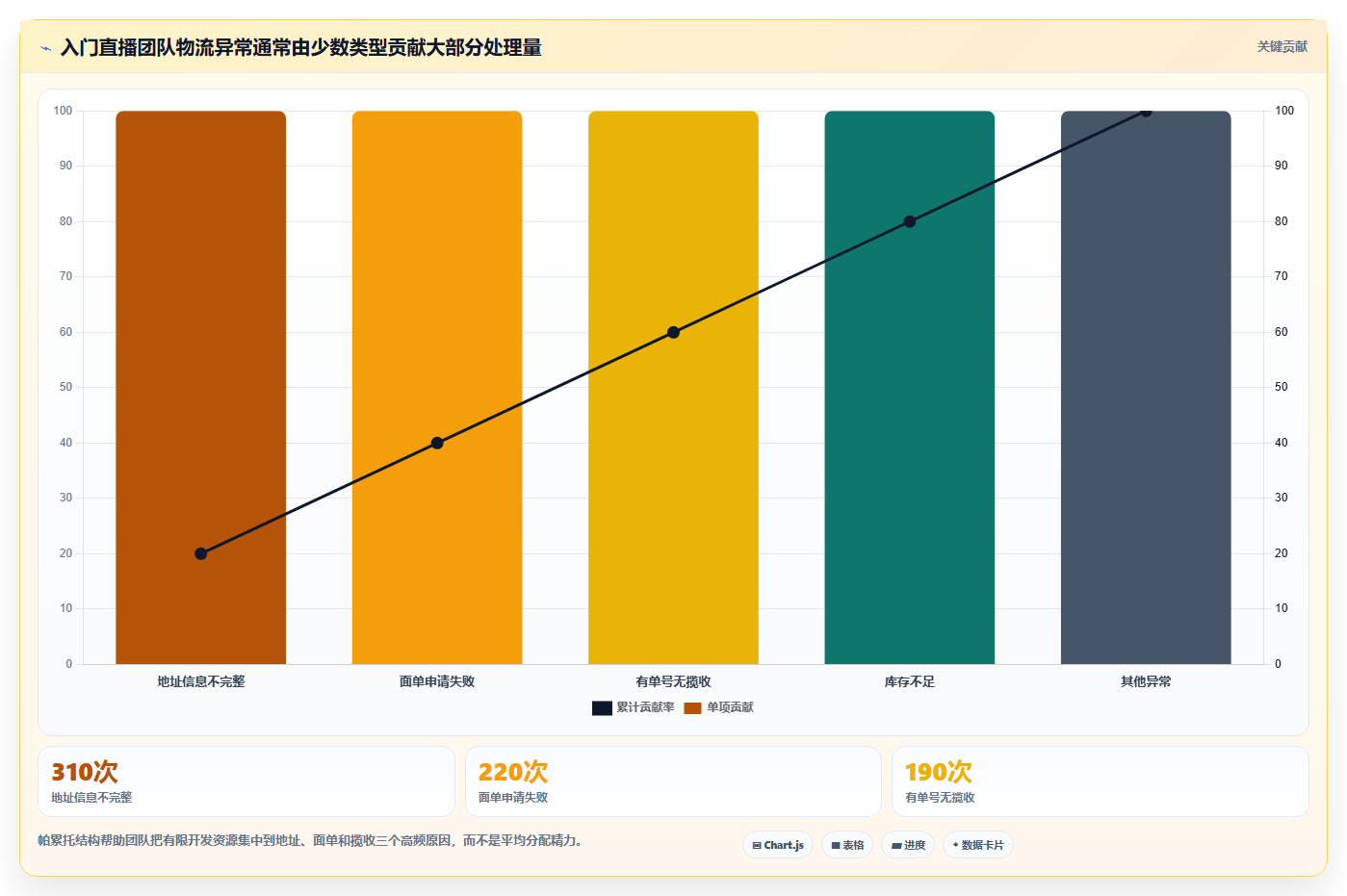Screen dimensions: 1347x896
Task: Click the 库存不足 axis label
Action: point(910,681)
